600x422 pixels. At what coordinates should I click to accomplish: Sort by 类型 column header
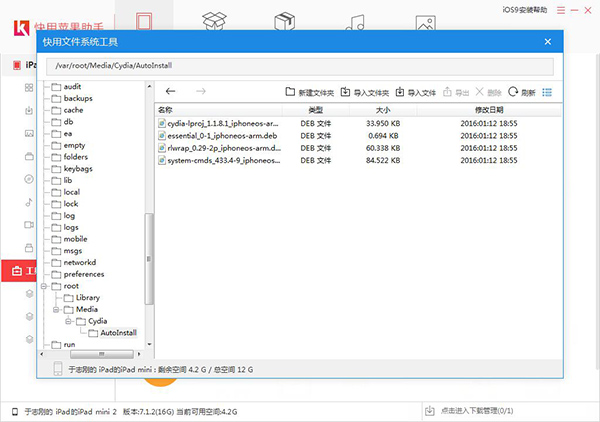pyautogui.click(x=316, y=110)
